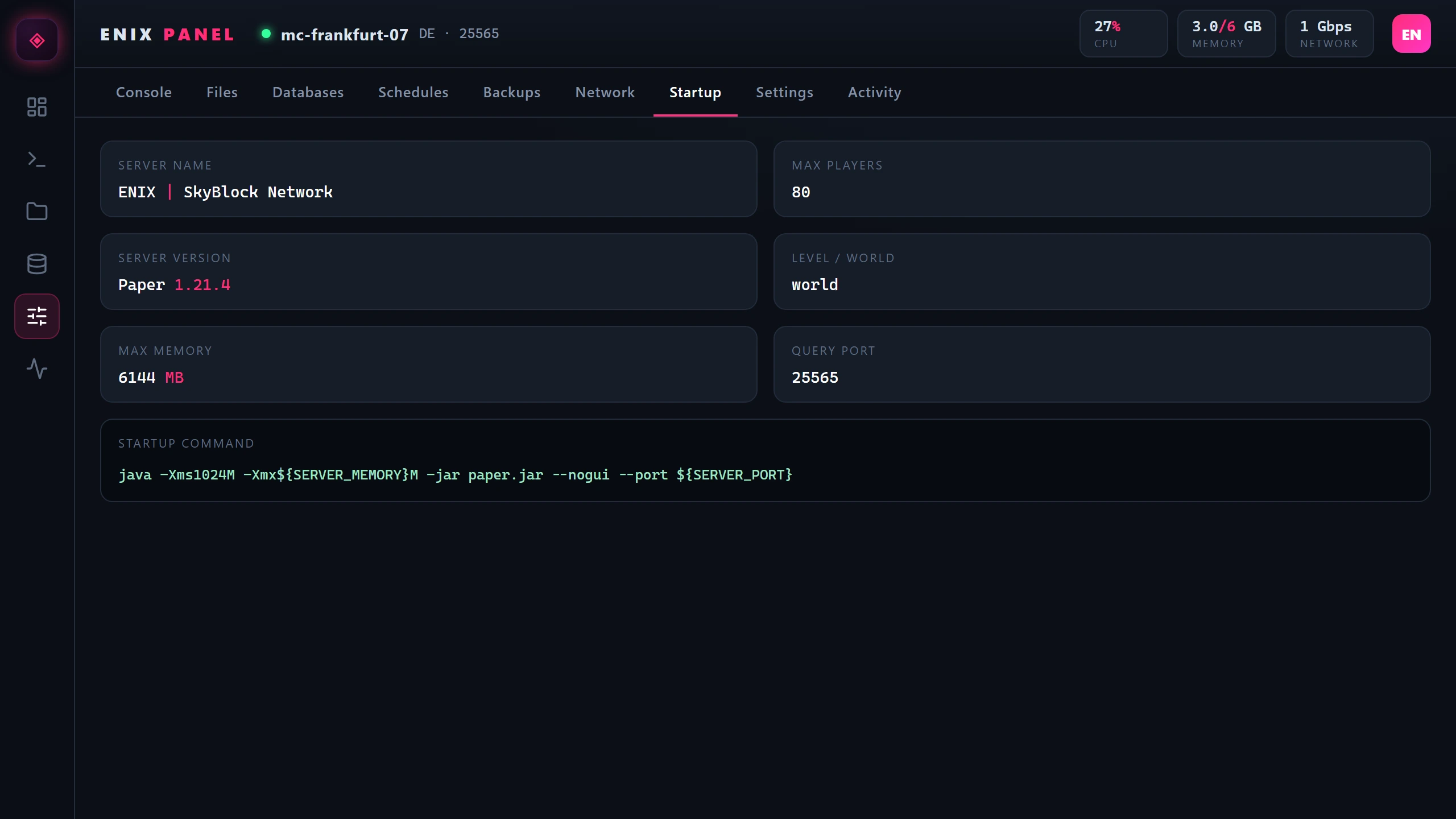Click the mc-frankfurt-07 server name
This screenshot has height=819, width=1456.
(x=345, y=35)
